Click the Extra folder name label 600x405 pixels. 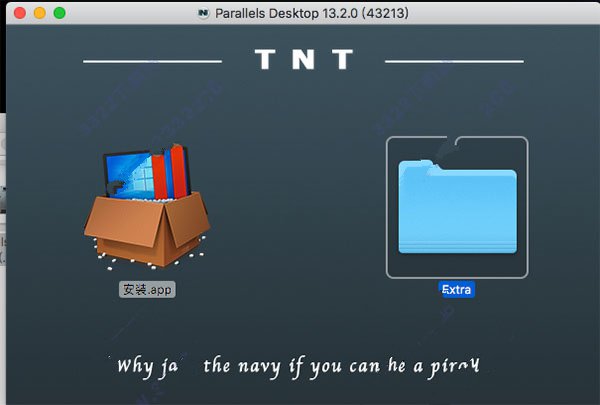tap(457, 289)
